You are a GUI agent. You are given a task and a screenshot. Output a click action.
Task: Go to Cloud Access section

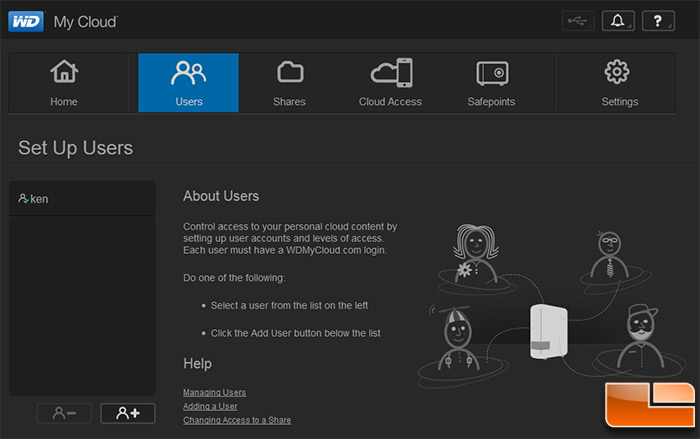tap(390, 83)
